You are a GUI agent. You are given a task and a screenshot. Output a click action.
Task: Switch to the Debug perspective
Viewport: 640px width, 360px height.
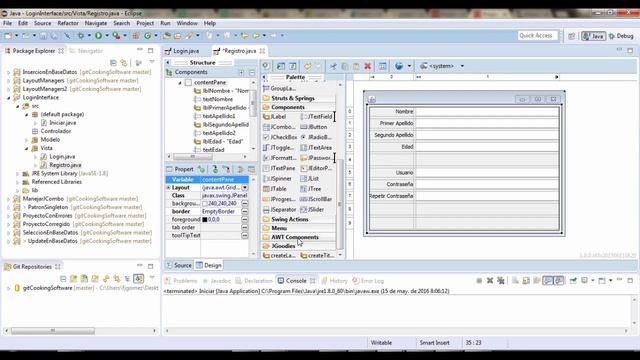621,36
